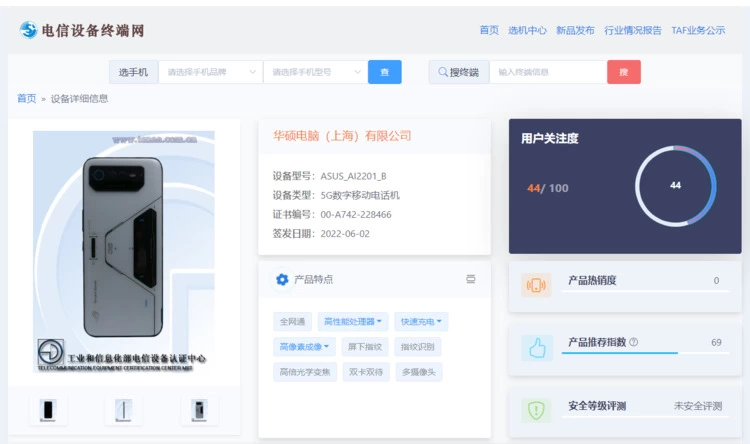The width and height of the screenshot is (750, 444).
Task: Click the 电信设备终端网 site logo
Action: [82, 30]
